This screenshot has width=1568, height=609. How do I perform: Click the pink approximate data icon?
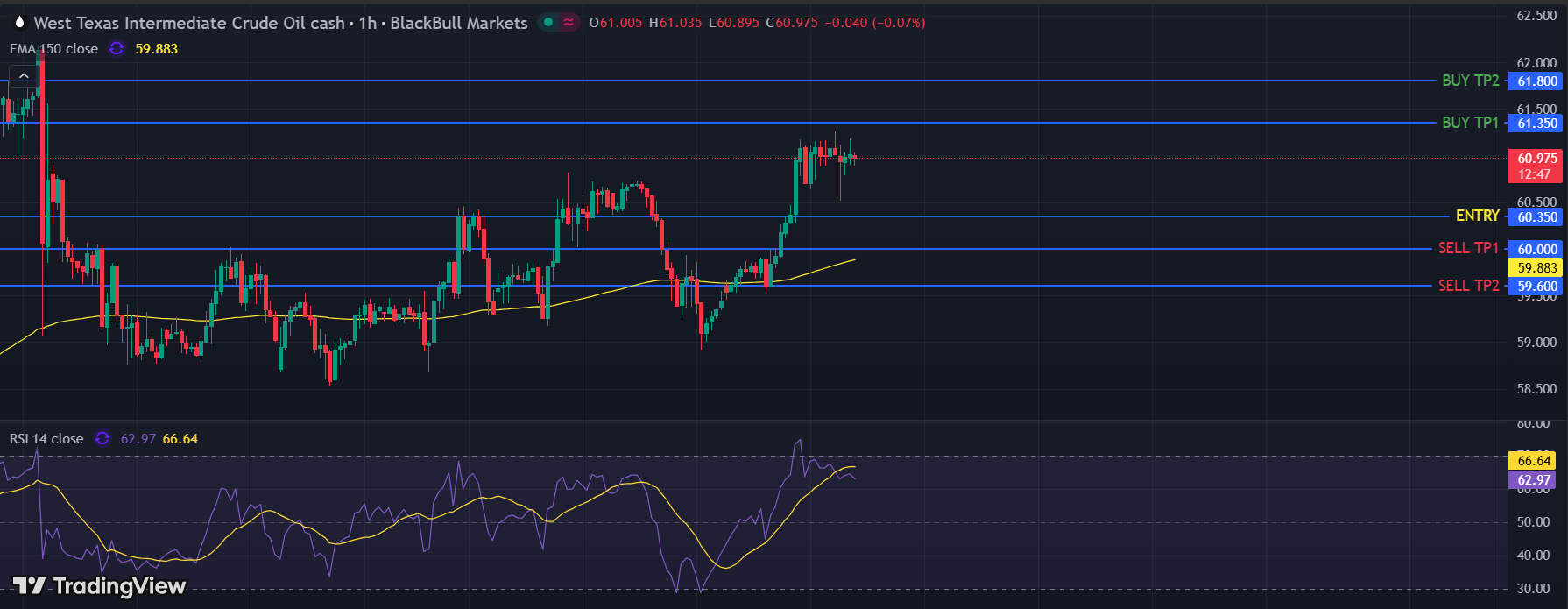coord(569,22)
